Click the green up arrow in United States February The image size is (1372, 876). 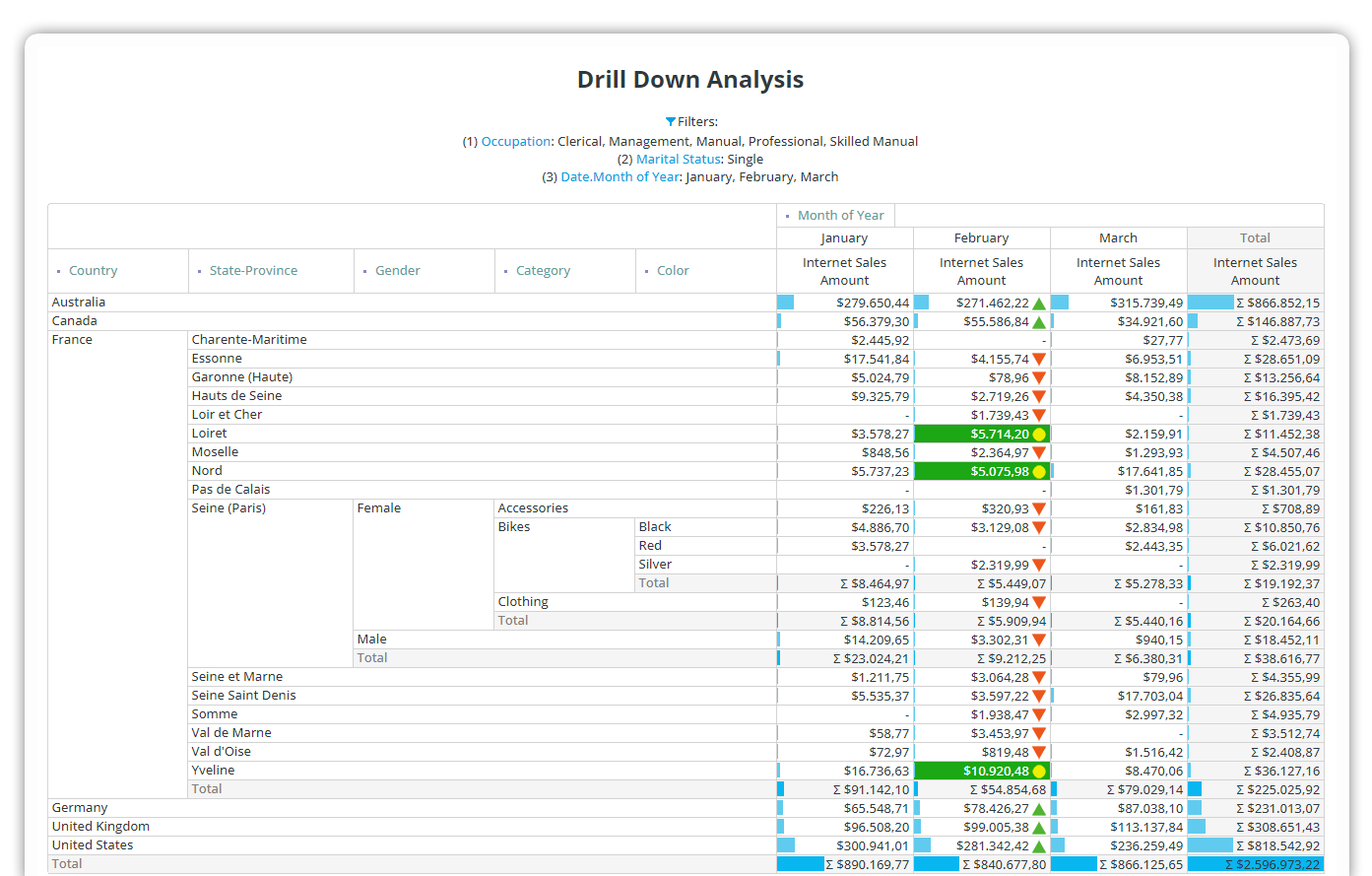pos(1039,846)
